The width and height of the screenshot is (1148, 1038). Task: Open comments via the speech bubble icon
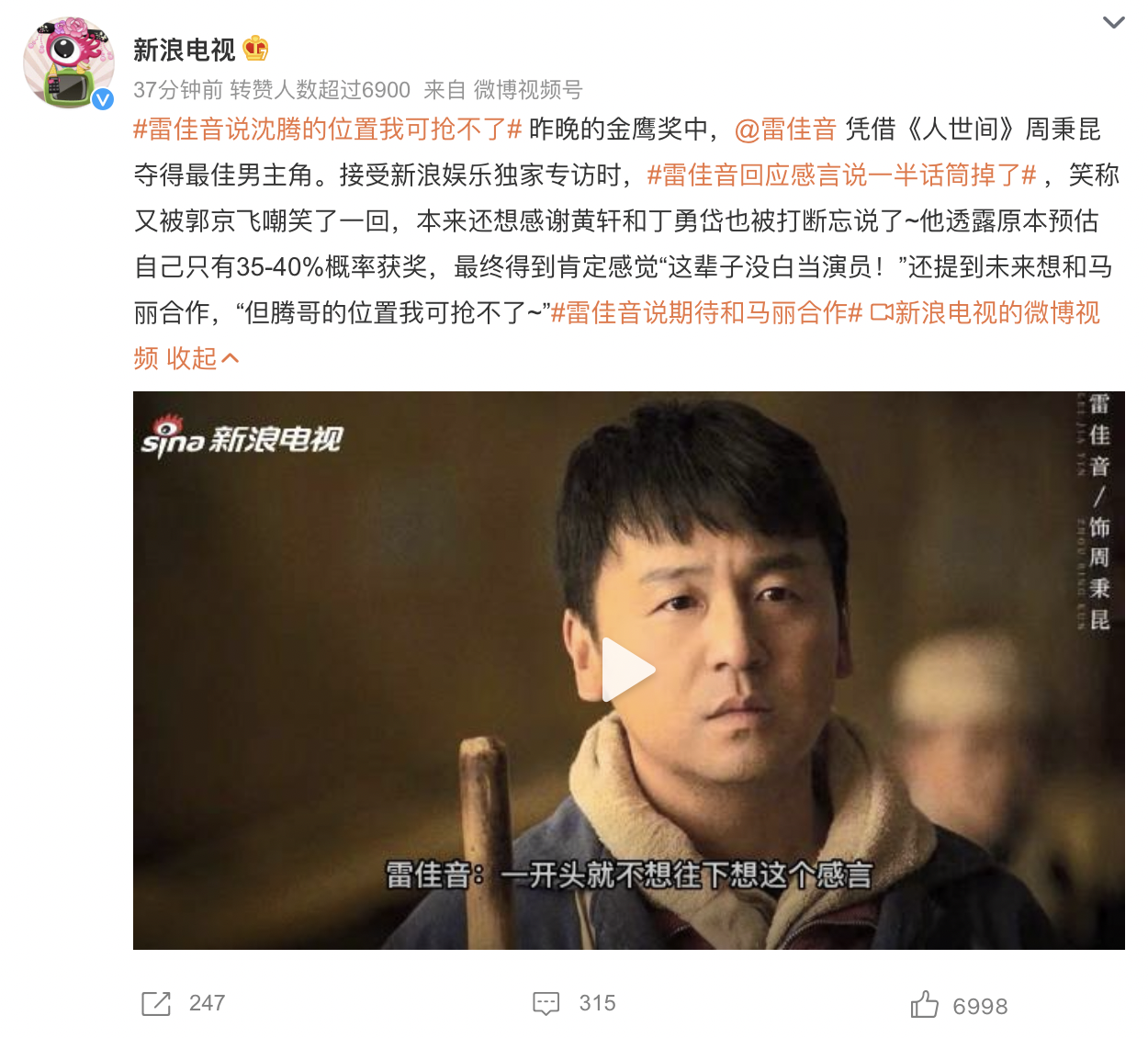546,1003
